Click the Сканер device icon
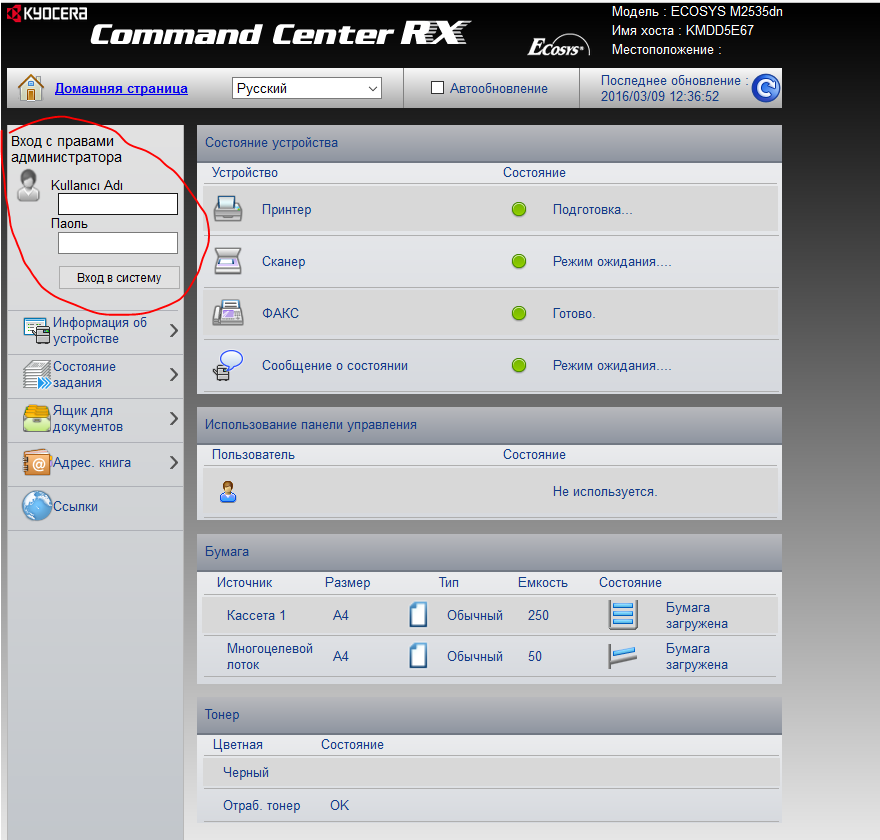 [x=228, y=261]
